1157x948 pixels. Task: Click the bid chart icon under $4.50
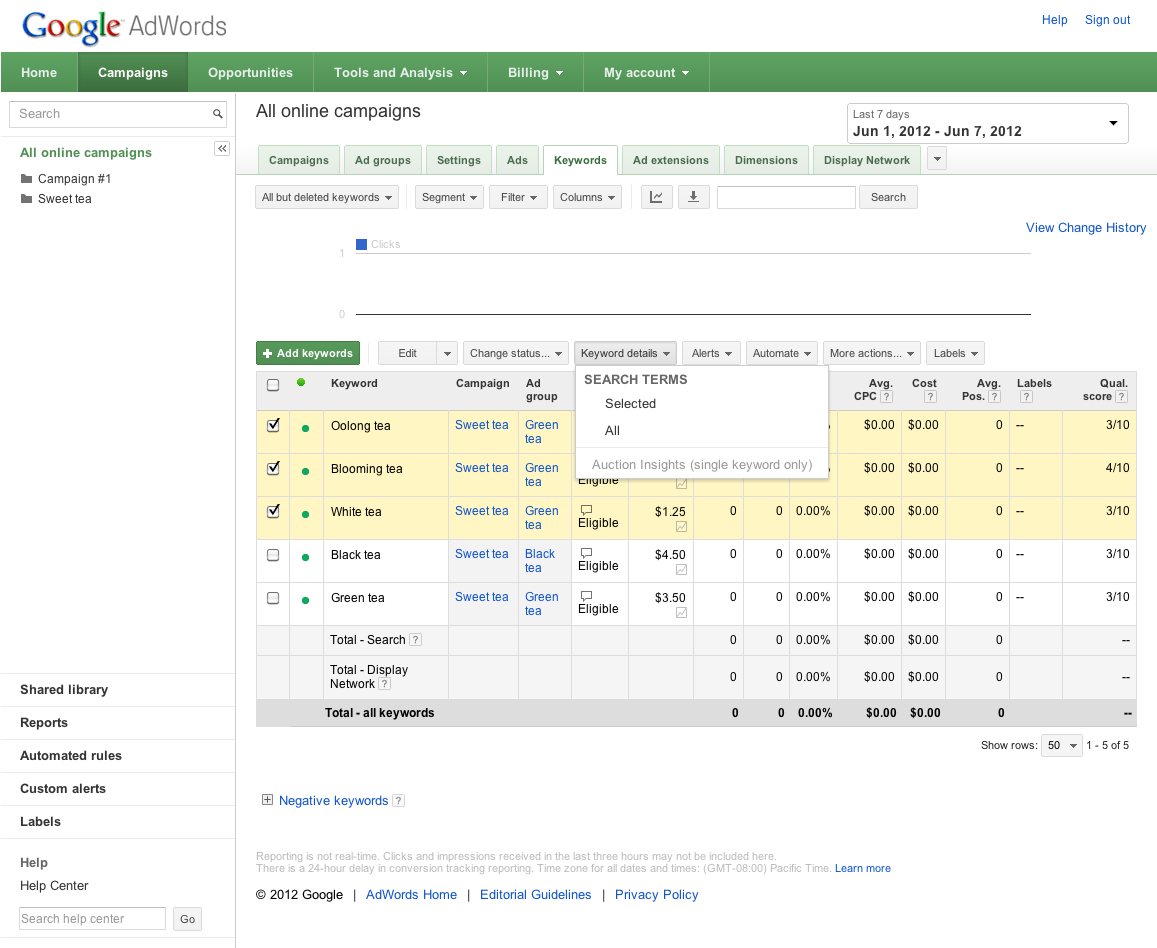click(x=682, y=570)
